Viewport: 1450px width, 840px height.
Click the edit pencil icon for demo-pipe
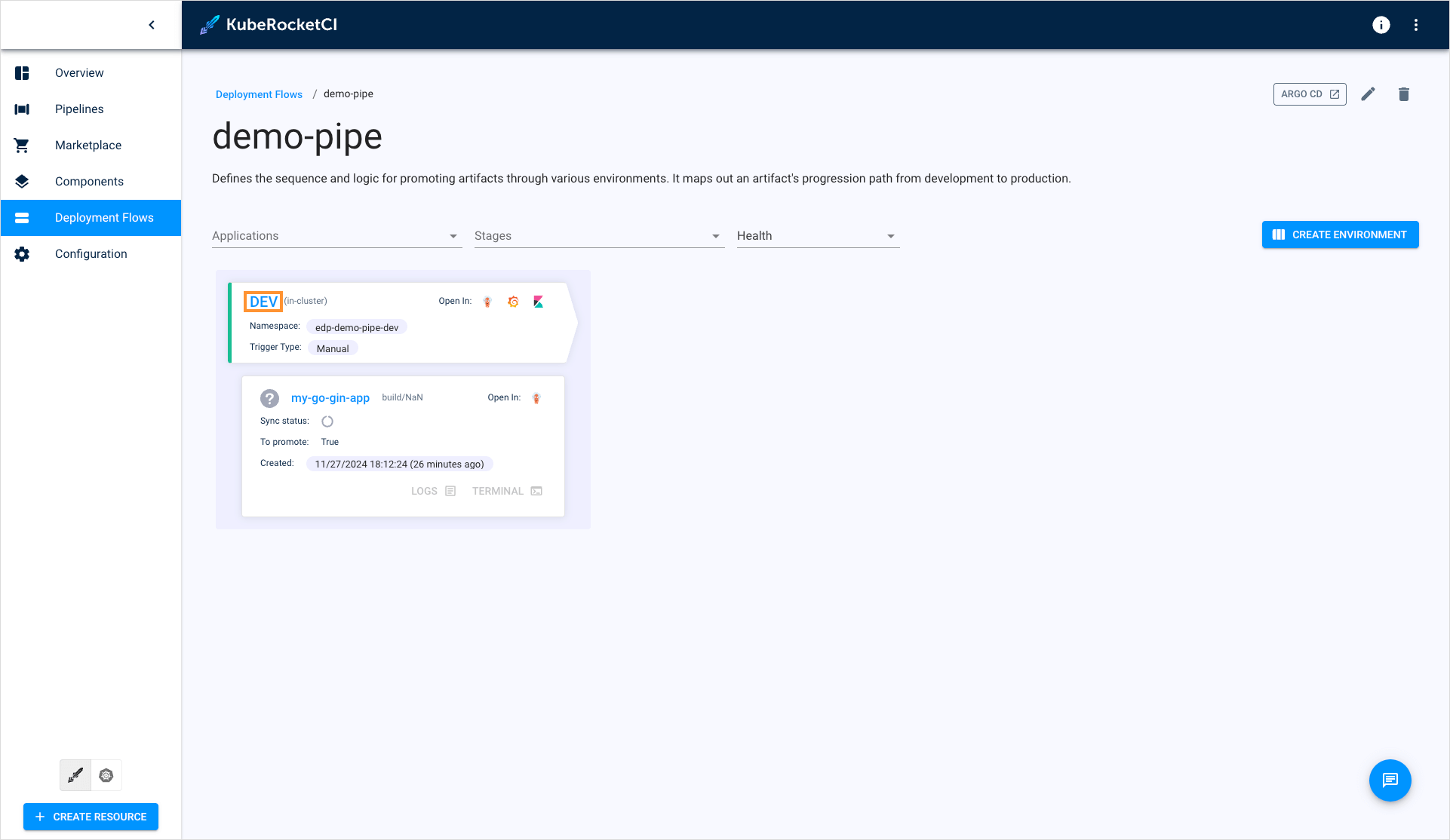coord(1368,94)
